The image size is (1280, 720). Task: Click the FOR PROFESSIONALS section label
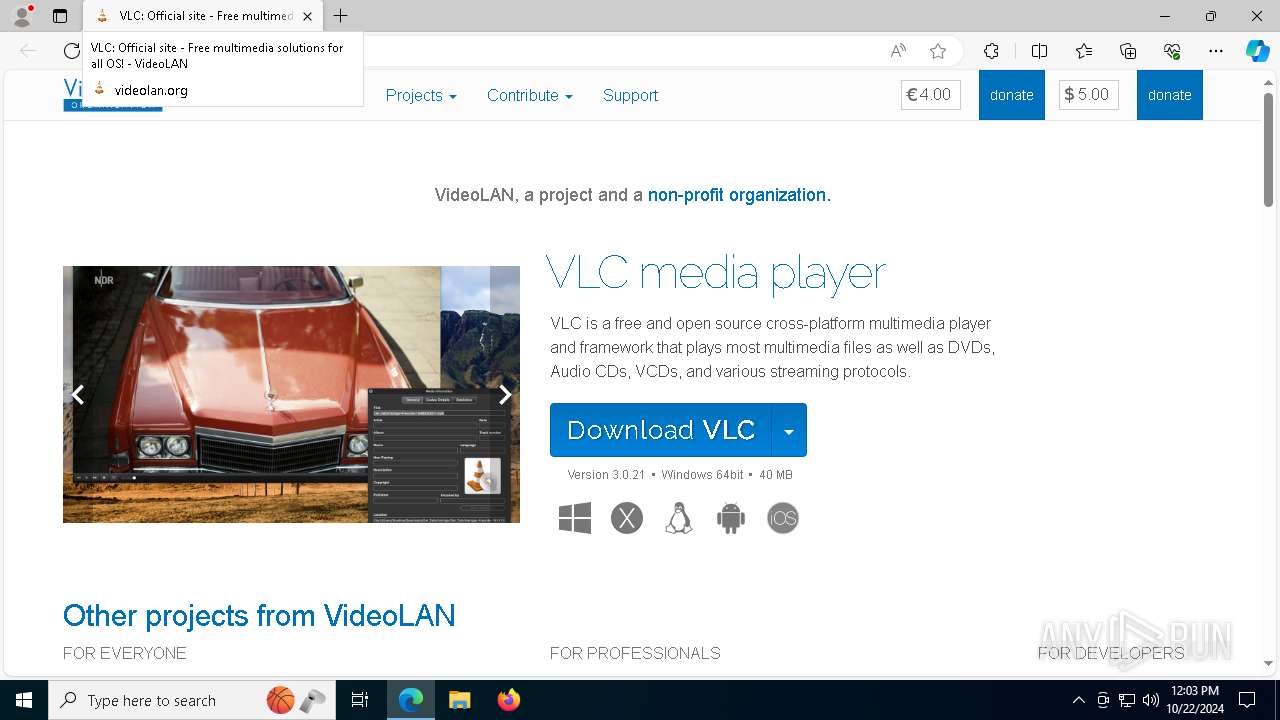tap(635, 653)
